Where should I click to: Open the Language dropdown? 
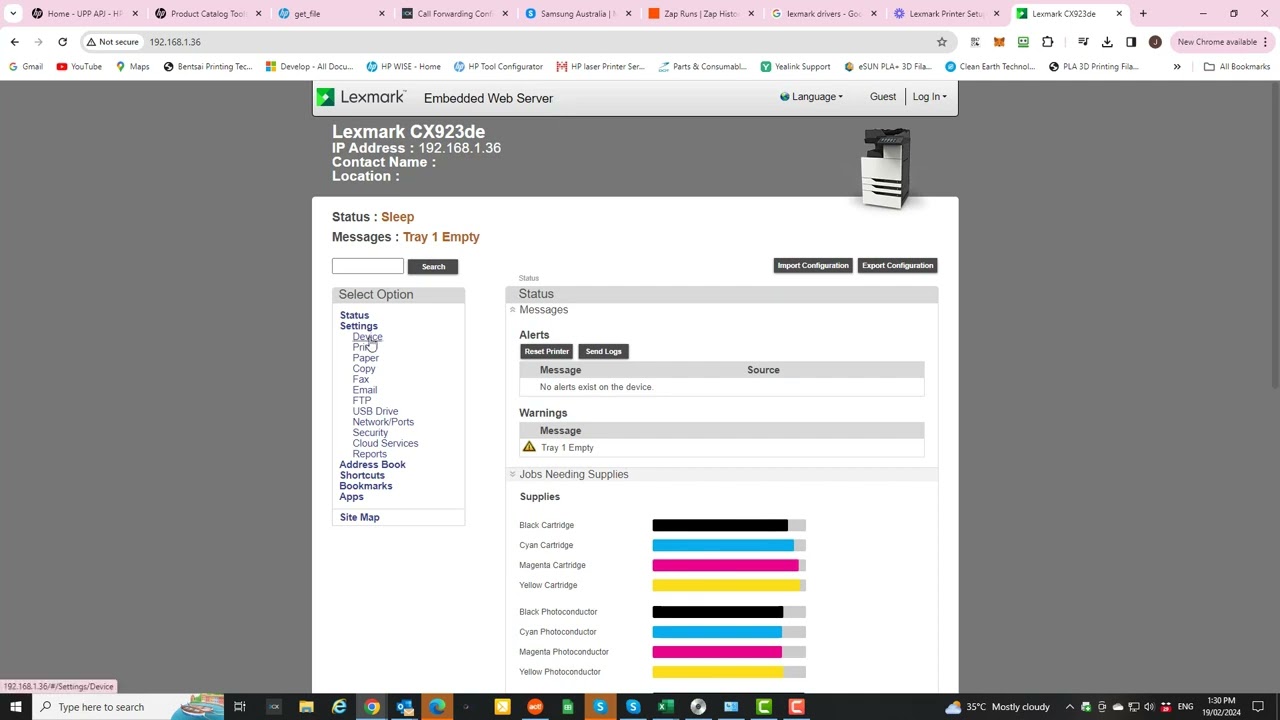[x=812, y=97]
